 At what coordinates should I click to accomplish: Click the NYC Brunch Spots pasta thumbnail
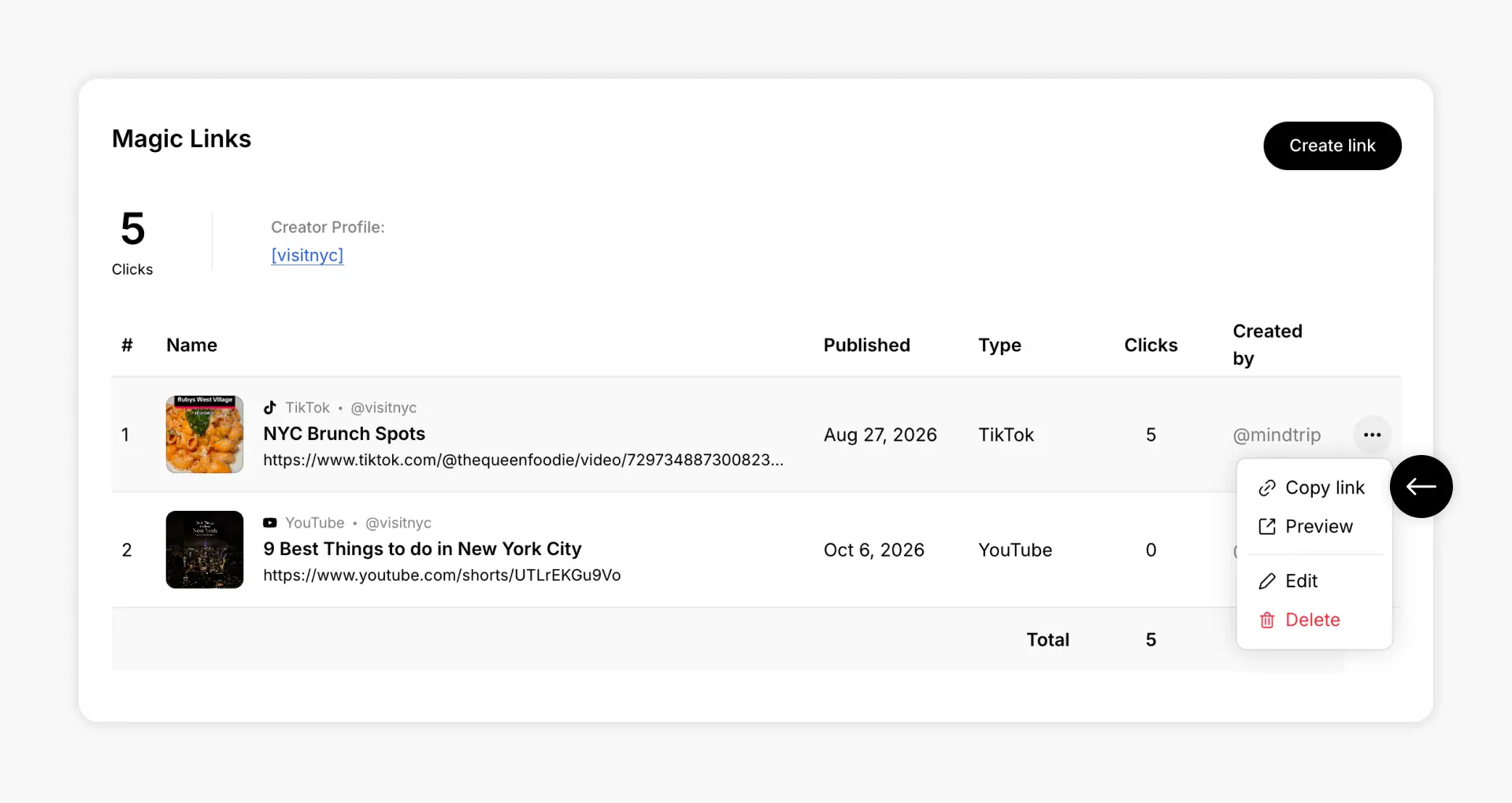pos(205,435)
